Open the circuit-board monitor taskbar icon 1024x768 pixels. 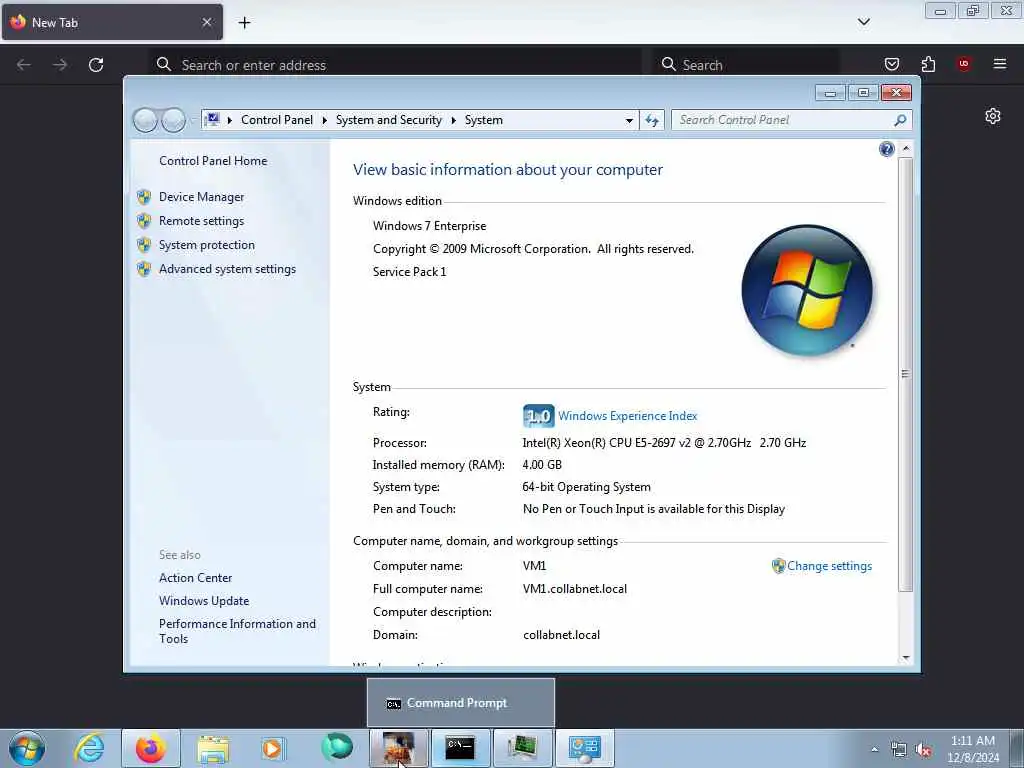click(522, 748)
